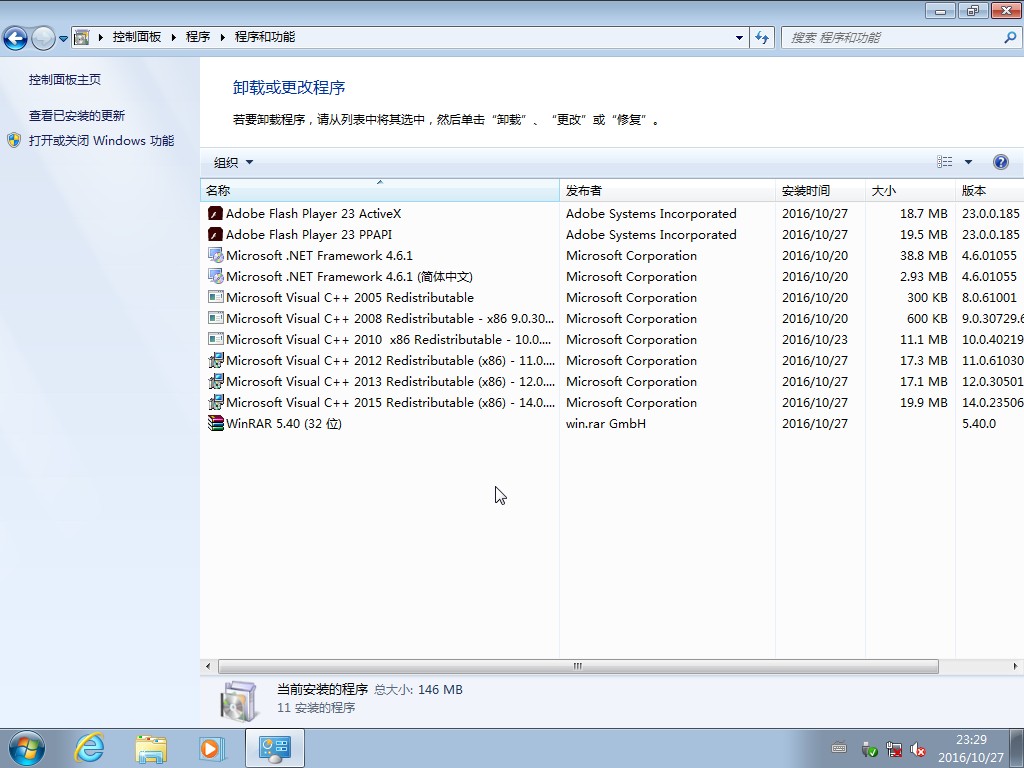Open 查看已安装的更新 link
The height and width of the screenshot is (768, 1024).
76,116
